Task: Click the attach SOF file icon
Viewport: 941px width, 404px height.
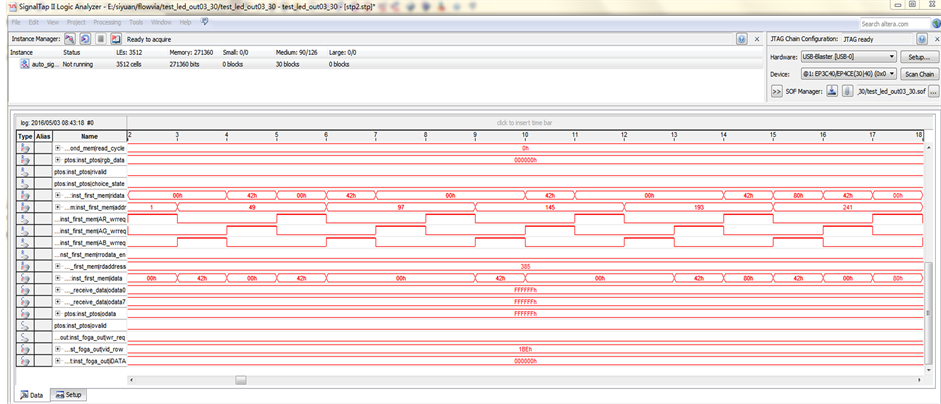Action: point(846,91)
